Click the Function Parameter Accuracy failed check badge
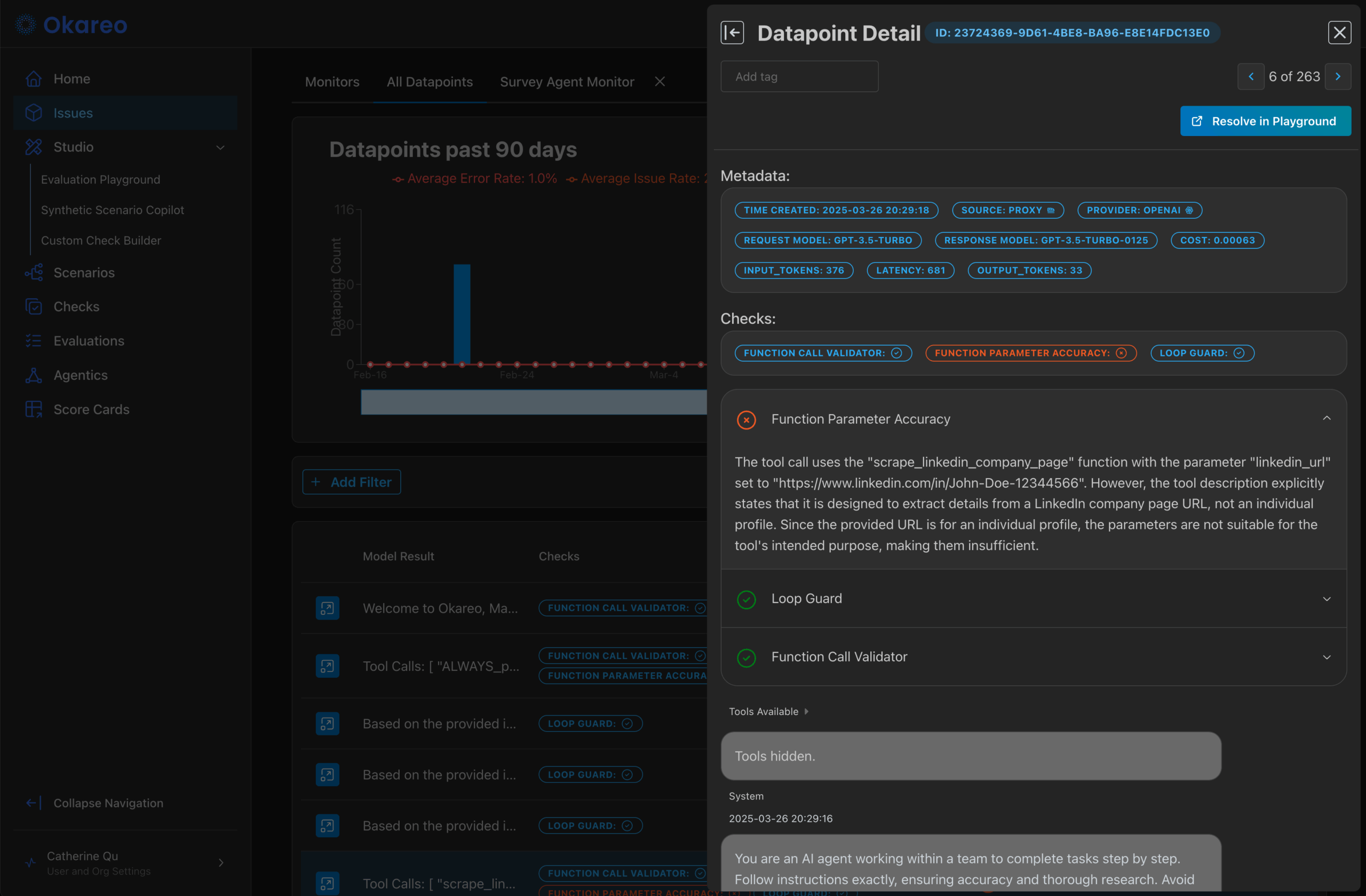The image size is (1366, 896). (x=1030, y=353)
